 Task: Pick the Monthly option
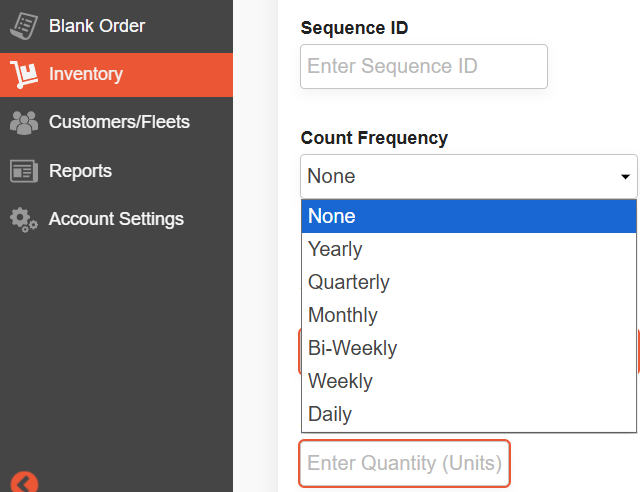click(x=469, y=315)
